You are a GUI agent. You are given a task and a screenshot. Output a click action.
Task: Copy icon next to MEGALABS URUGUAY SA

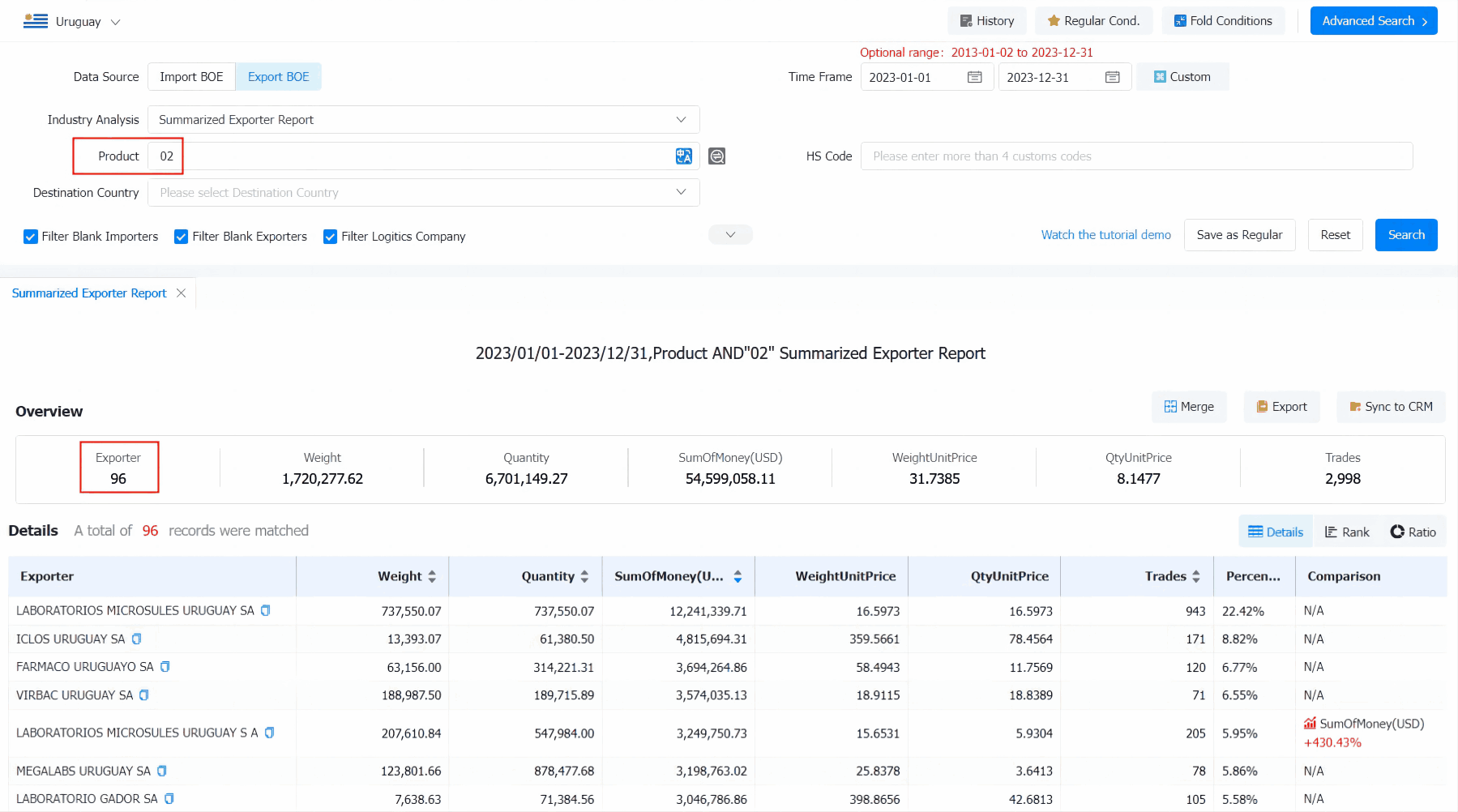click(x=161, y=771)
